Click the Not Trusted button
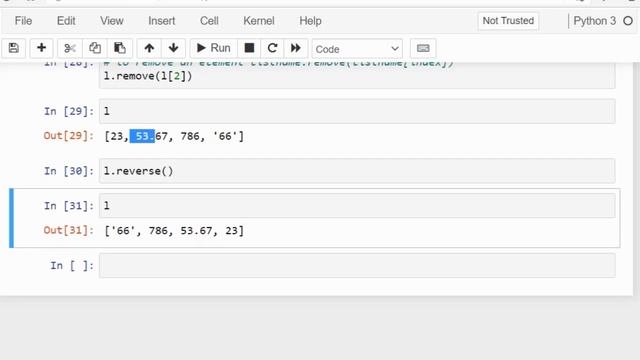Screen dimensions: 640x360 pyautogui.click(x=508, y=21)
